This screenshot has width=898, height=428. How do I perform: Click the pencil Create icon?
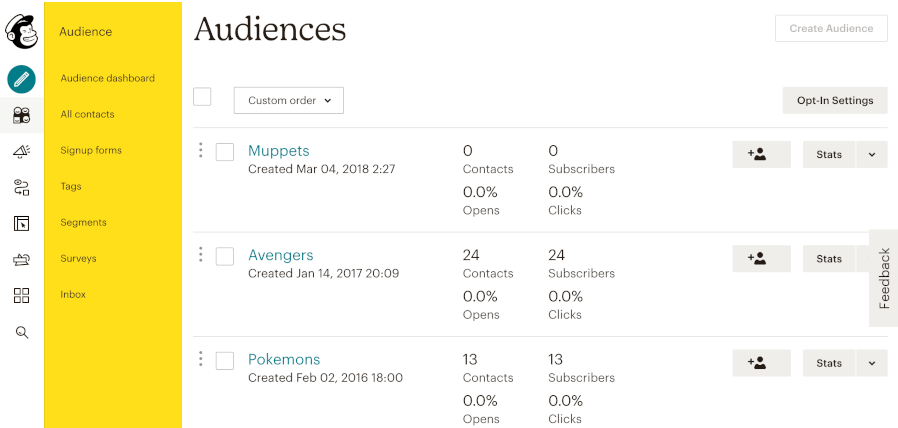tap(22, 79)
